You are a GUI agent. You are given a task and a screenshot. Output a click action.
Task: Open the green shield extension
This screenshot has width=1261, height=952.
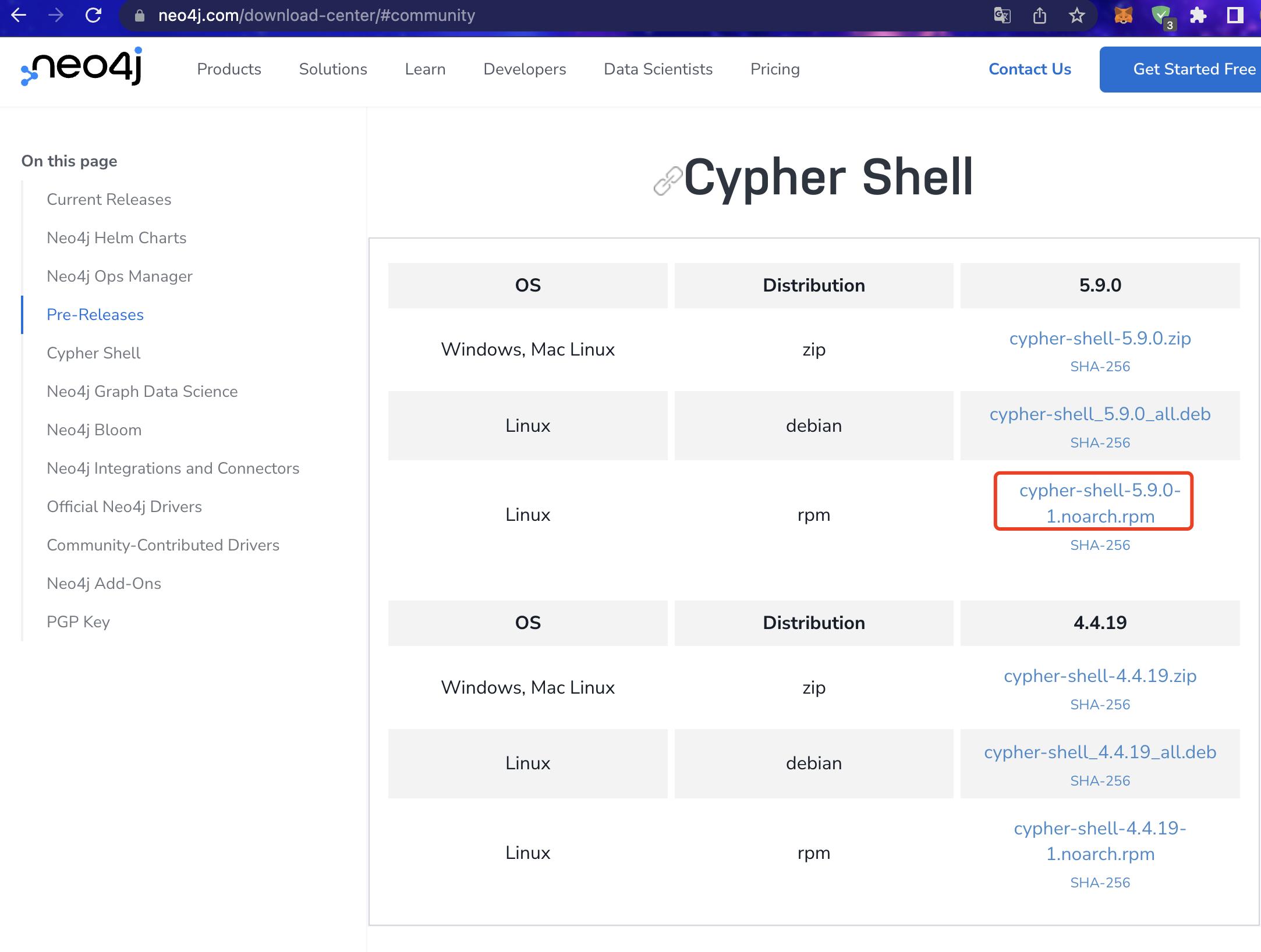(x=1163, y=17)
